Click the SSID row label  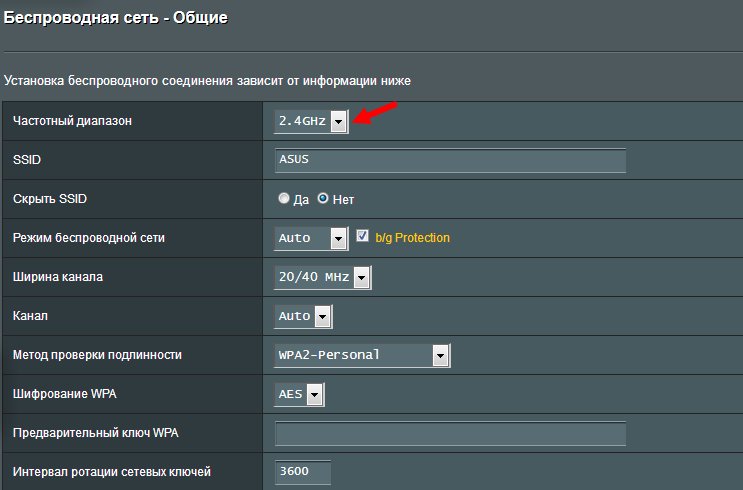tap(27, 160)
